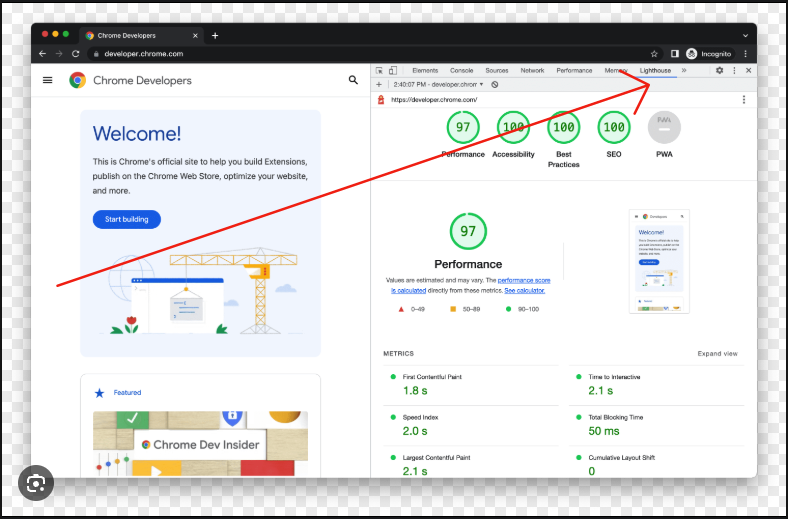Click the lock icon in address bar

coord(96,54)
